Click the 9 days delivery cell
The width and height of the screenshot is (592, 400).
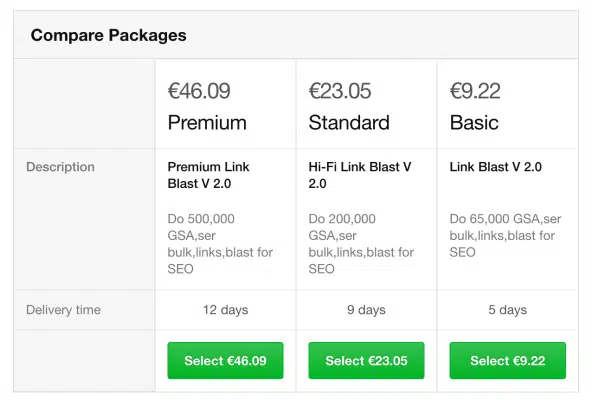(366, 310)
